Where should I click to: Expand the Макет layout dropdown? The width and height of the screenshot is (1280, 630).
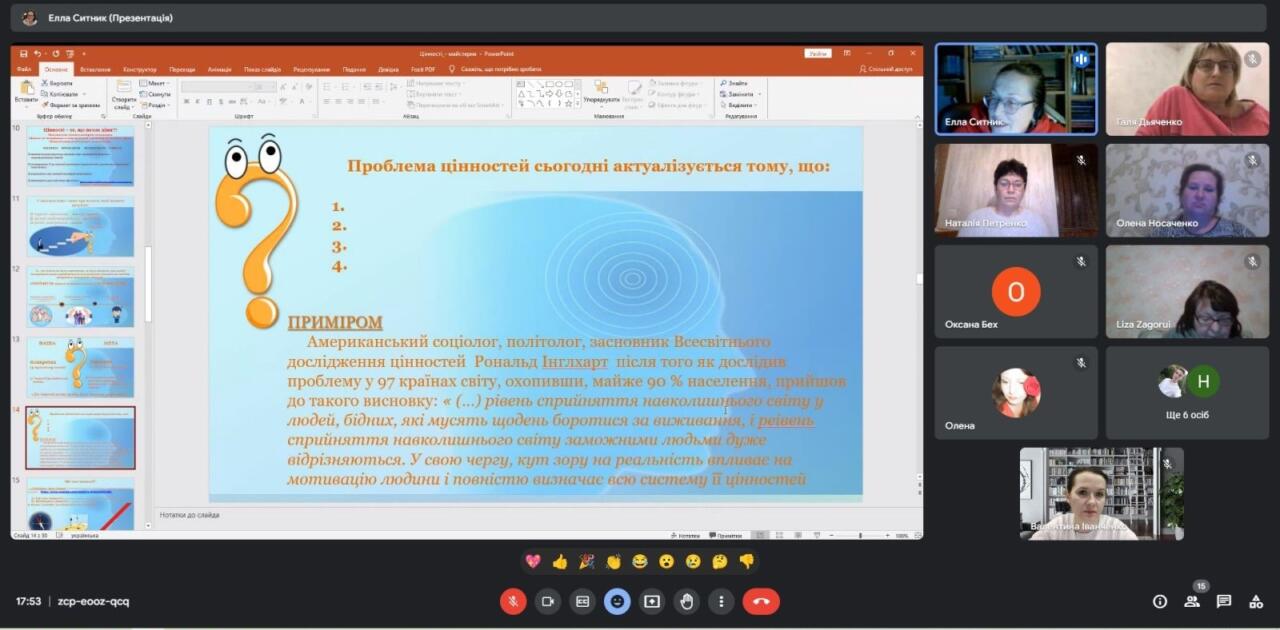[x=156, y=83]
